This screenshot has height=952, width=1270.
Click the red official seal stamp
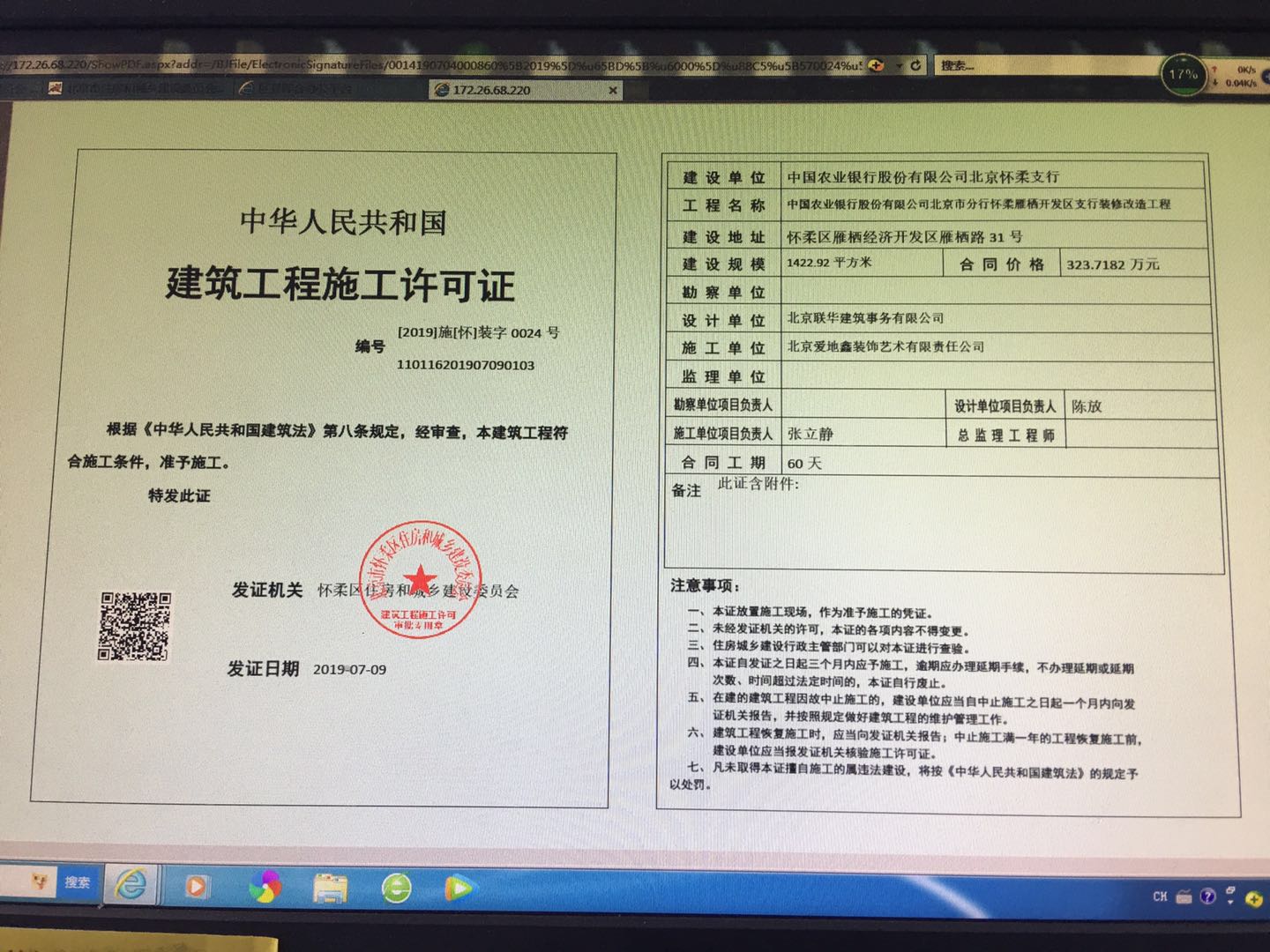[420, 579]
